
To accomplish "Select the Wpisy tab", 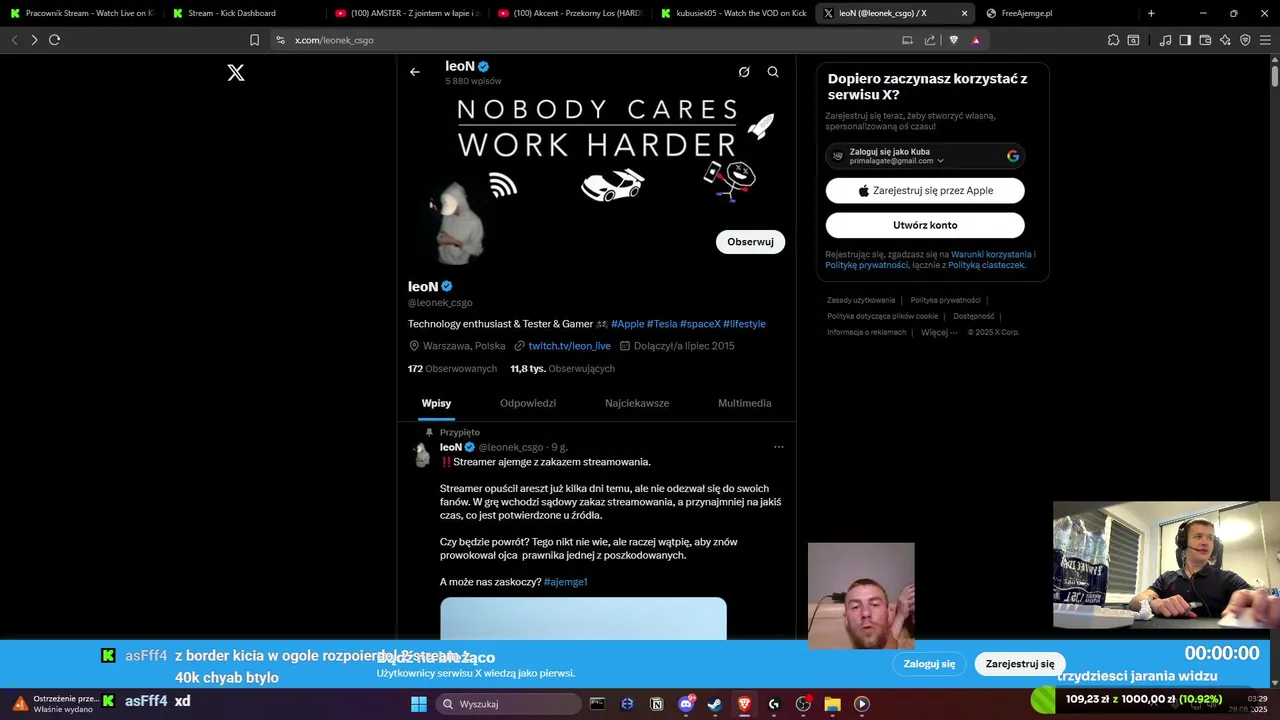I will tap(436, 403).
